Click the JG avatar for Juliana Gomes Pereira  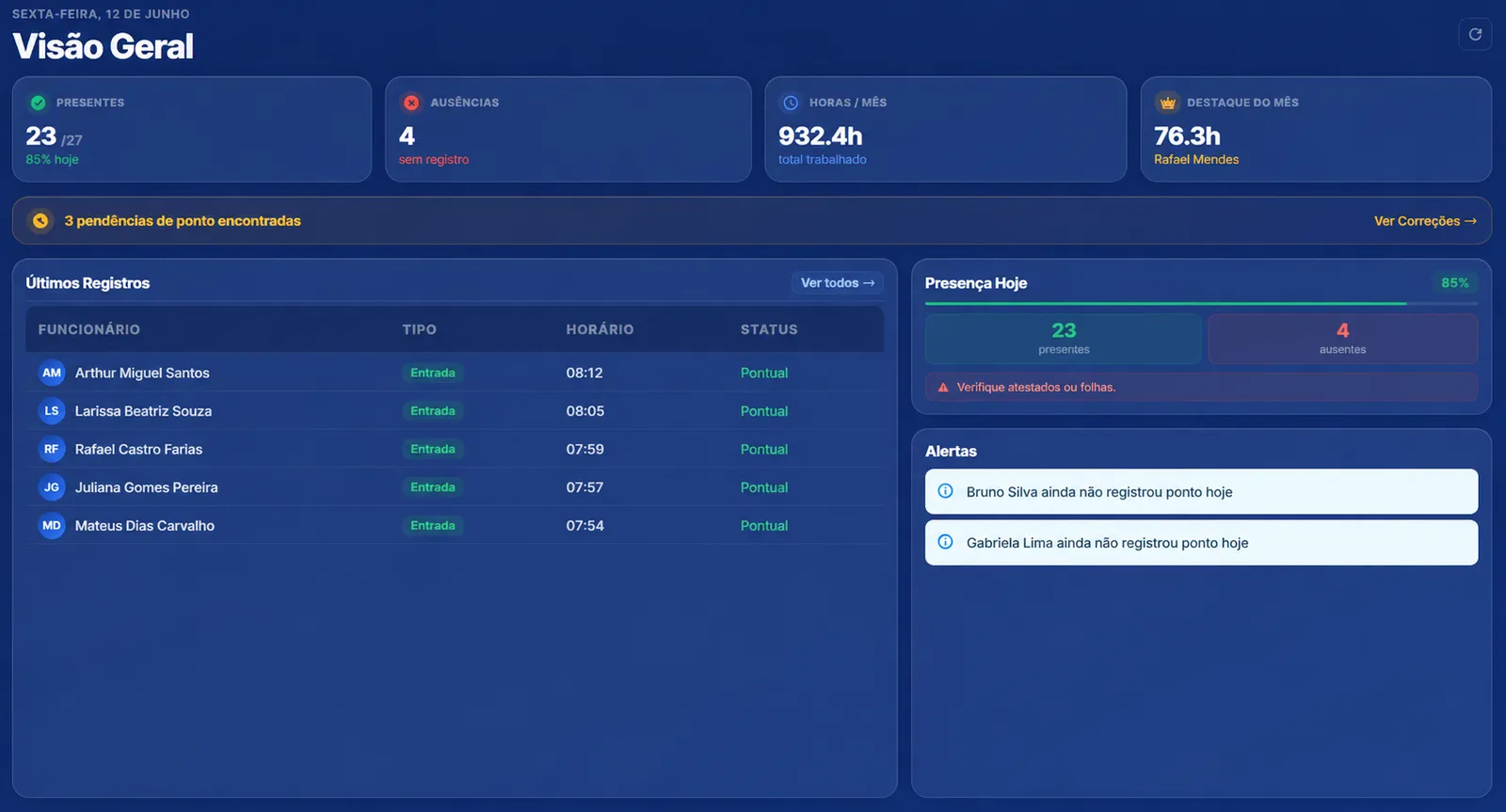(52, 487)
